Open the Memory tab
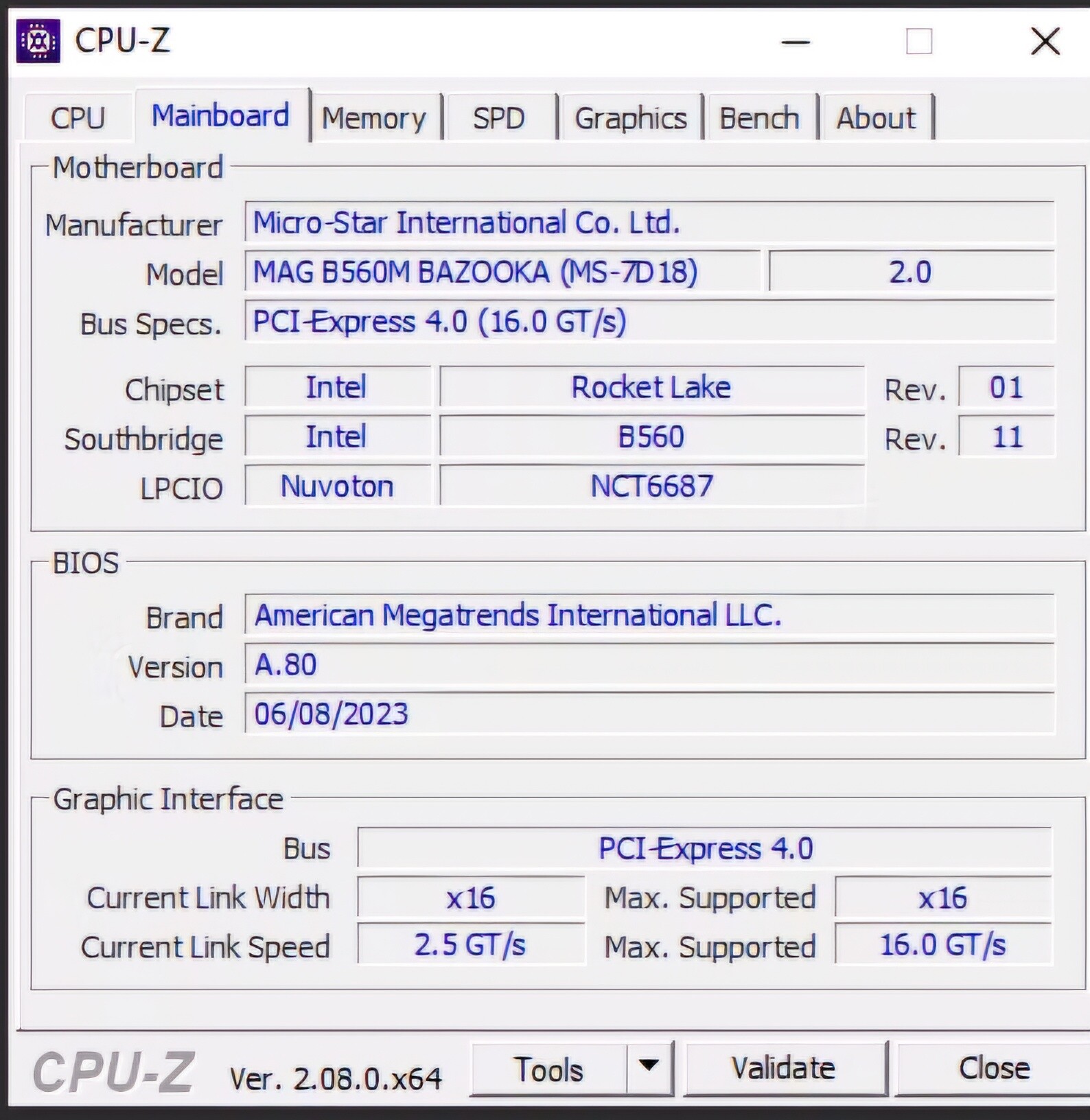This screenshot has width=1090, height=1120. click(x=374, y=118)
